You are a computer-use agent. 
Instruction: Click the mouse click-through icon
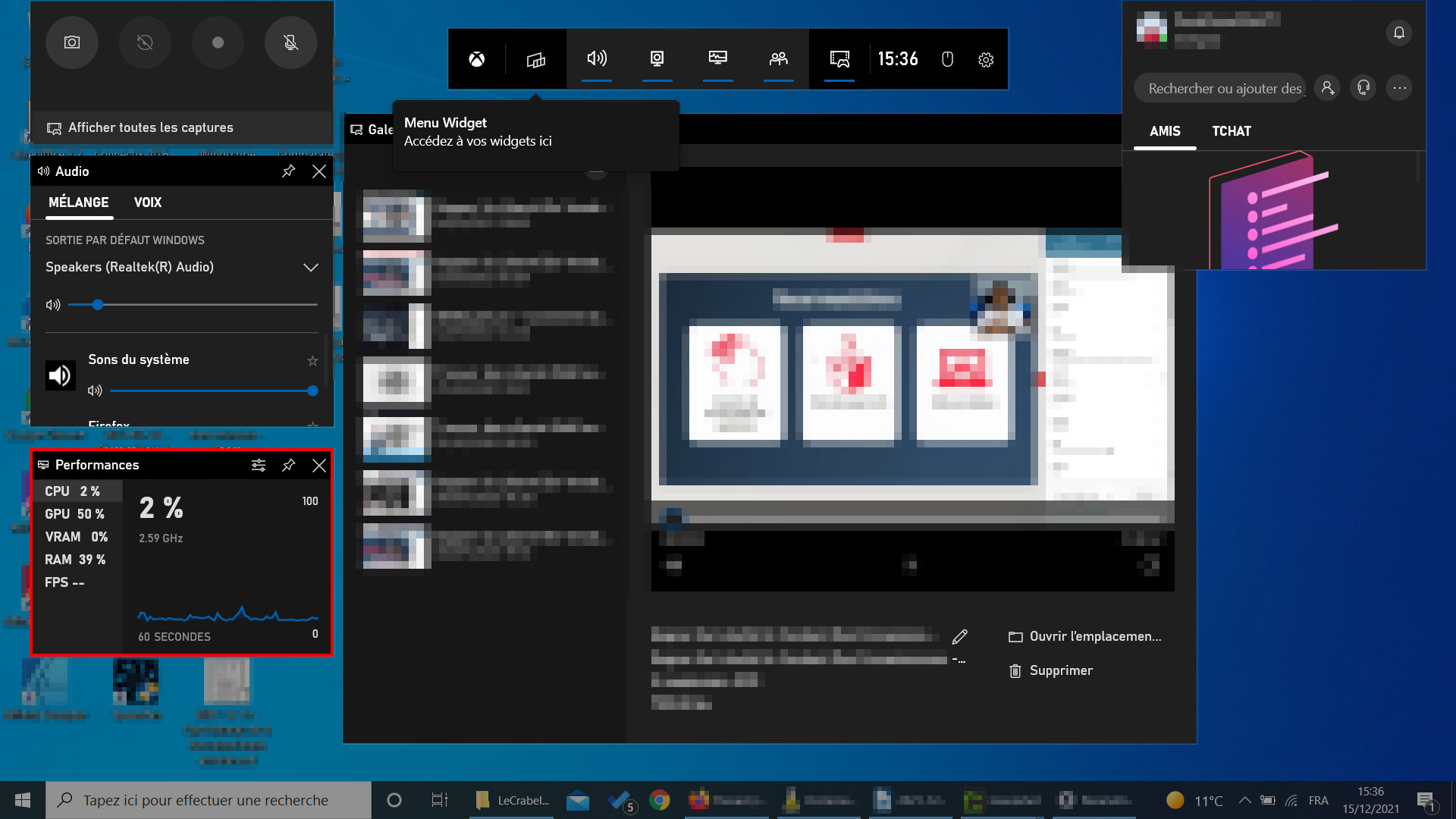[947, 59]
